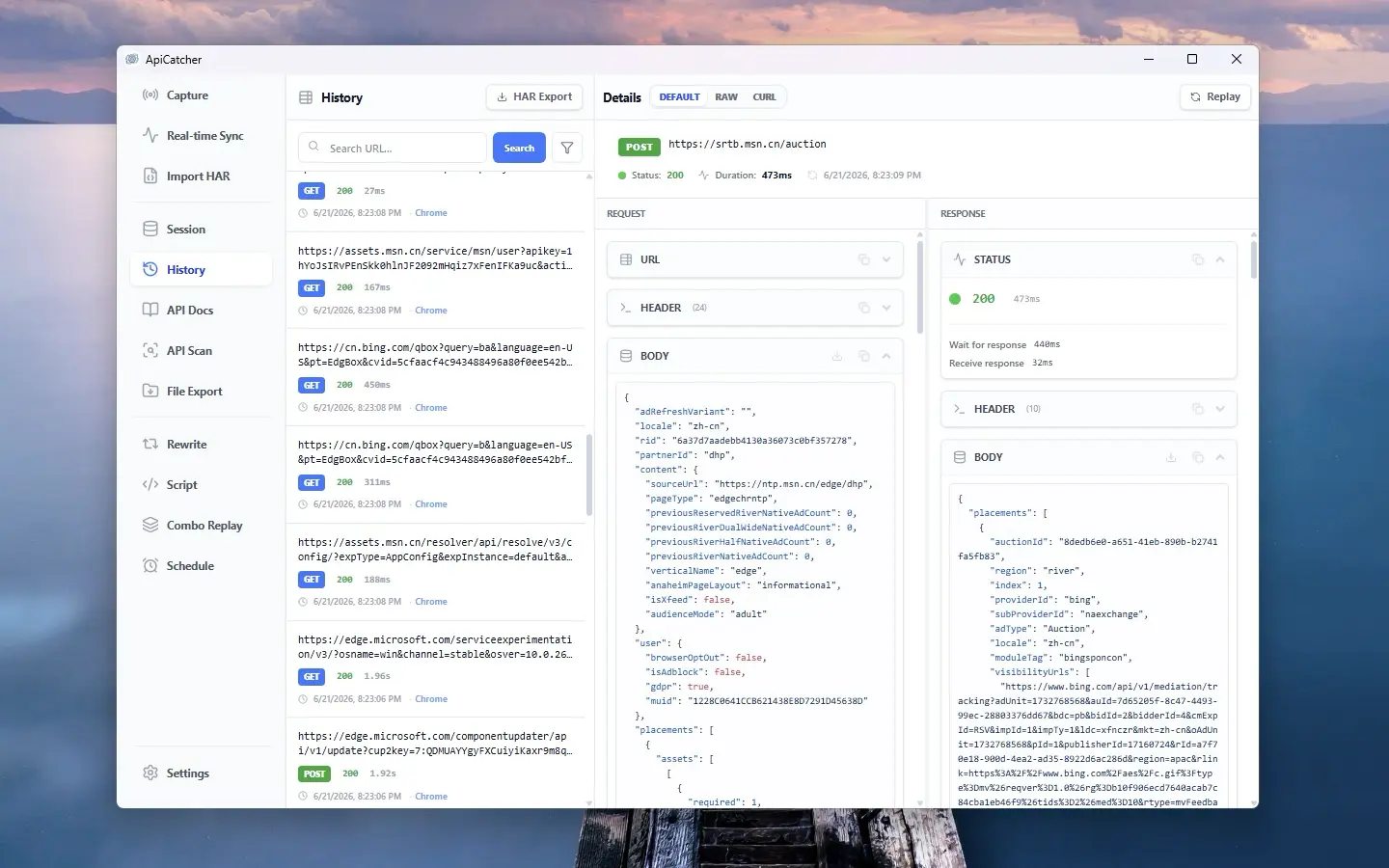Click the response panel scrollbar
The width and height of the screenshot is (1389, 868).
pyautogui.click(x=1254, y=258)
